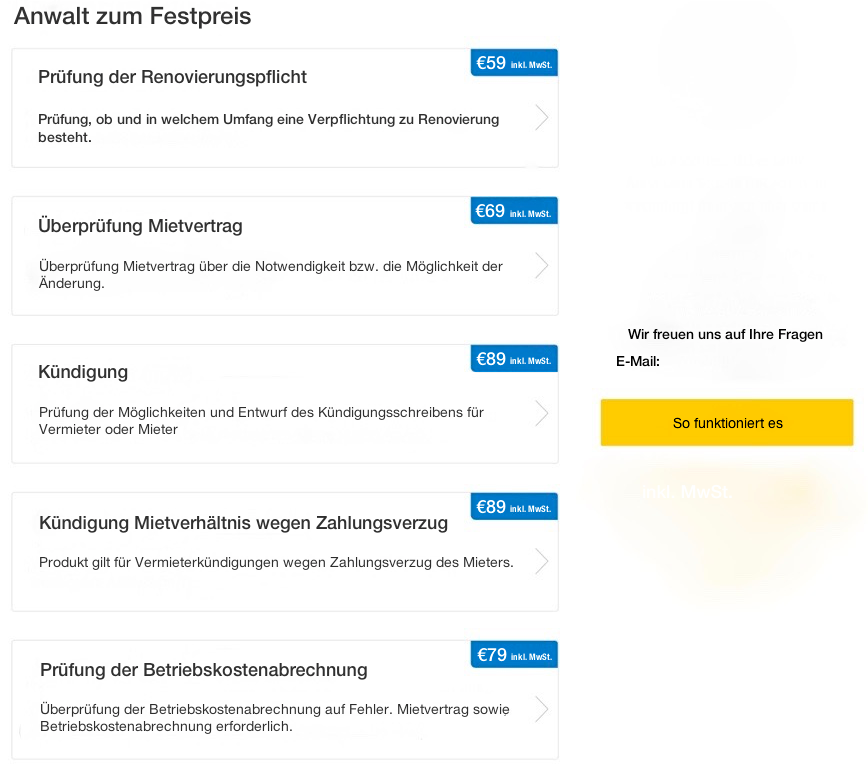The width and height of the screenshot is (868, 773).
Task: Click the chevron arrow on the Kündigung card
Action: tap(541, 414)
